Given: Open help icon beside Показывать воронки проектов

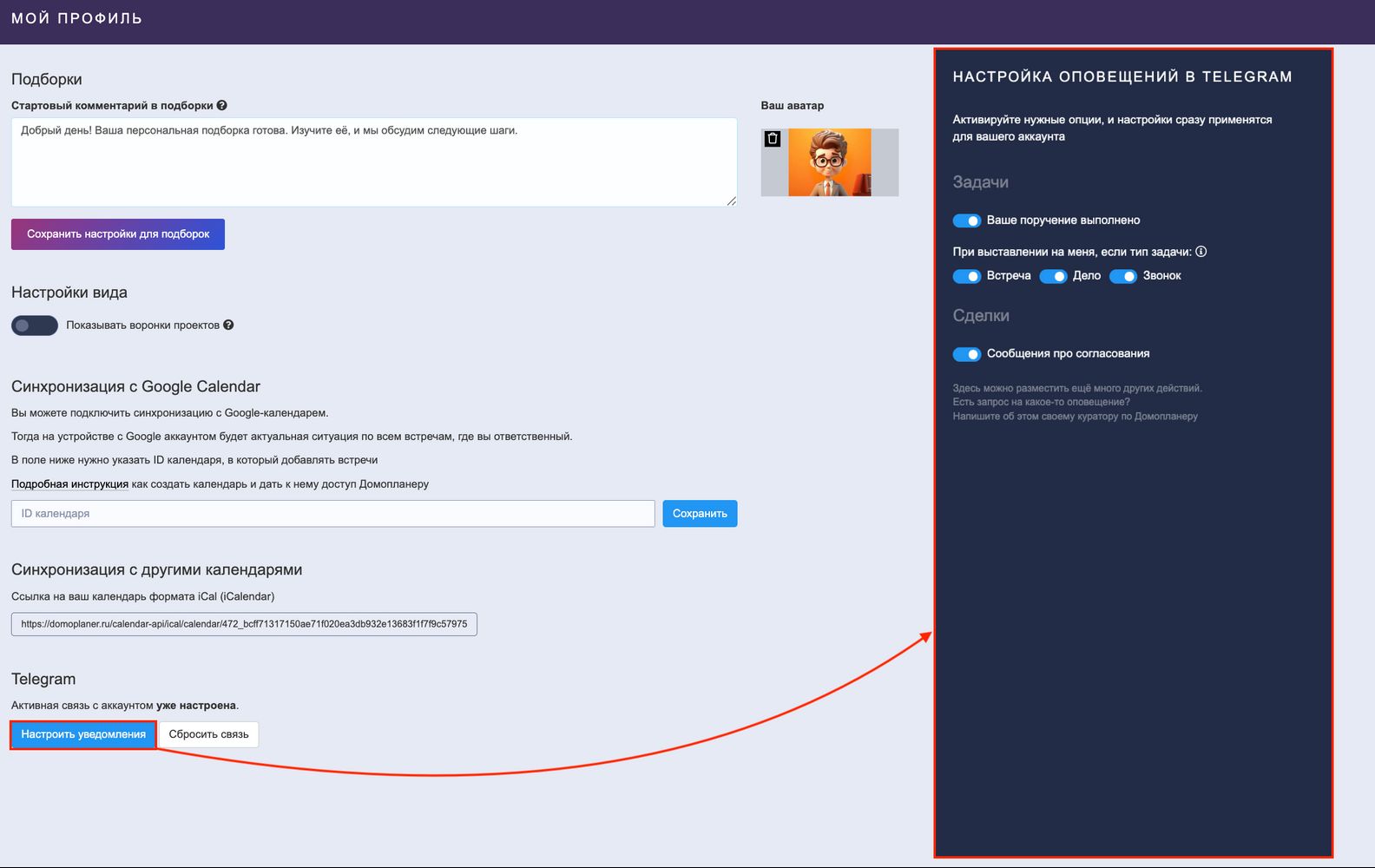Looking at the screenshot, I should (228, 325).
